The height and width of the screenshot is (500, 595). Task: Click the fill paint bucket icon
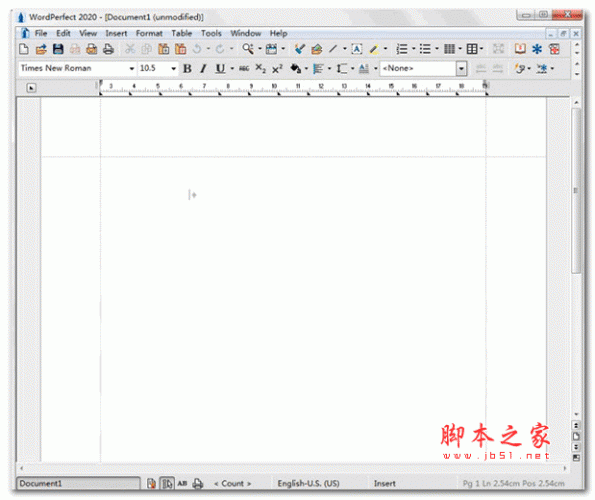tap(295, 69)
